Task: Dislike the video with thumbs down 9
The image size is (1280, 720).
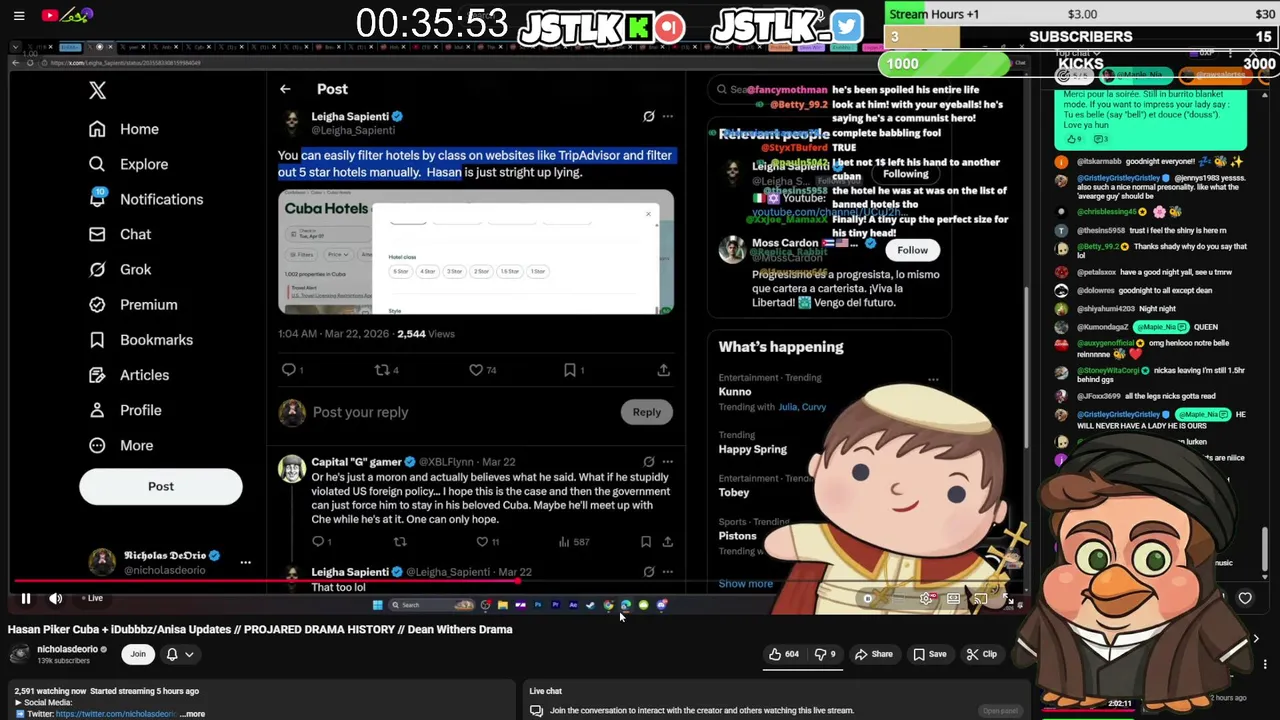Action: [825, 654]
